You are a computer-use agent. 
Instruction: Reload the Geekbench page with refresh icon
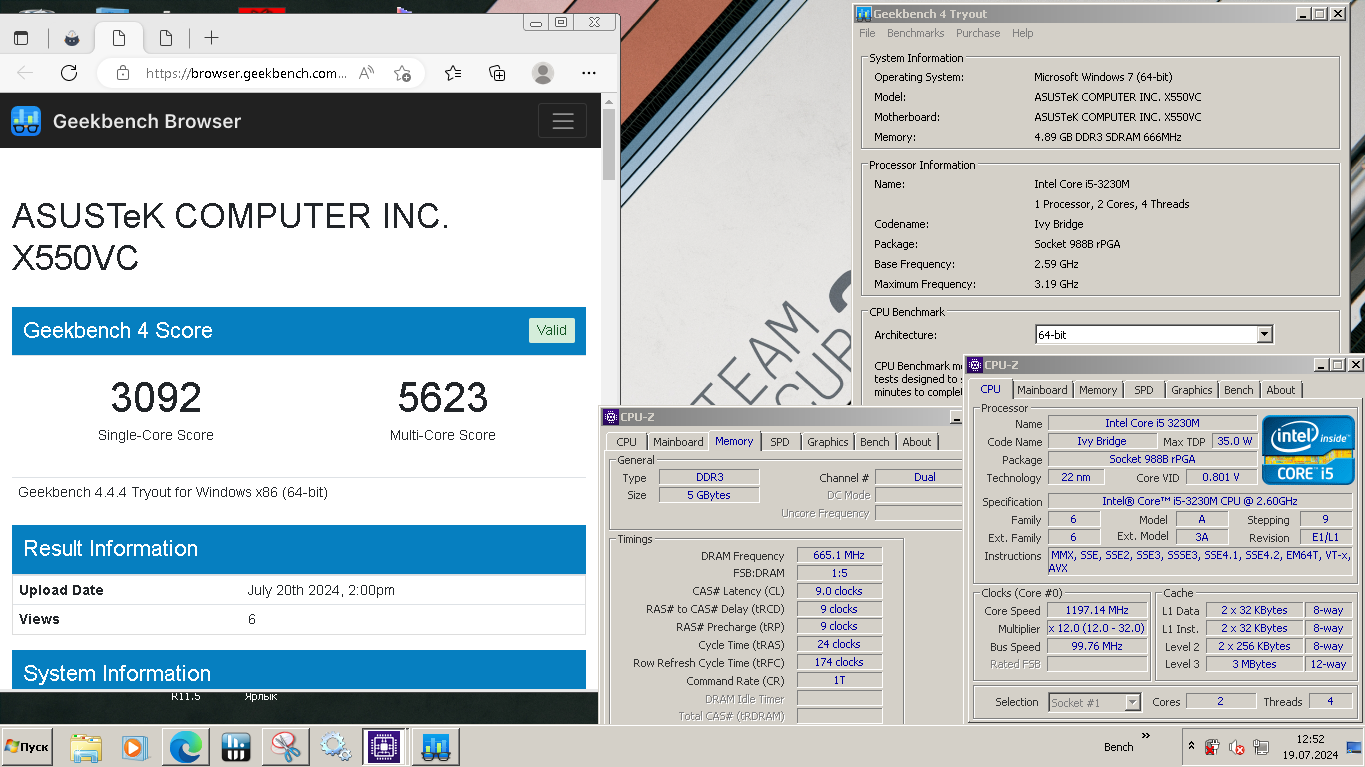tap(69, 73)
